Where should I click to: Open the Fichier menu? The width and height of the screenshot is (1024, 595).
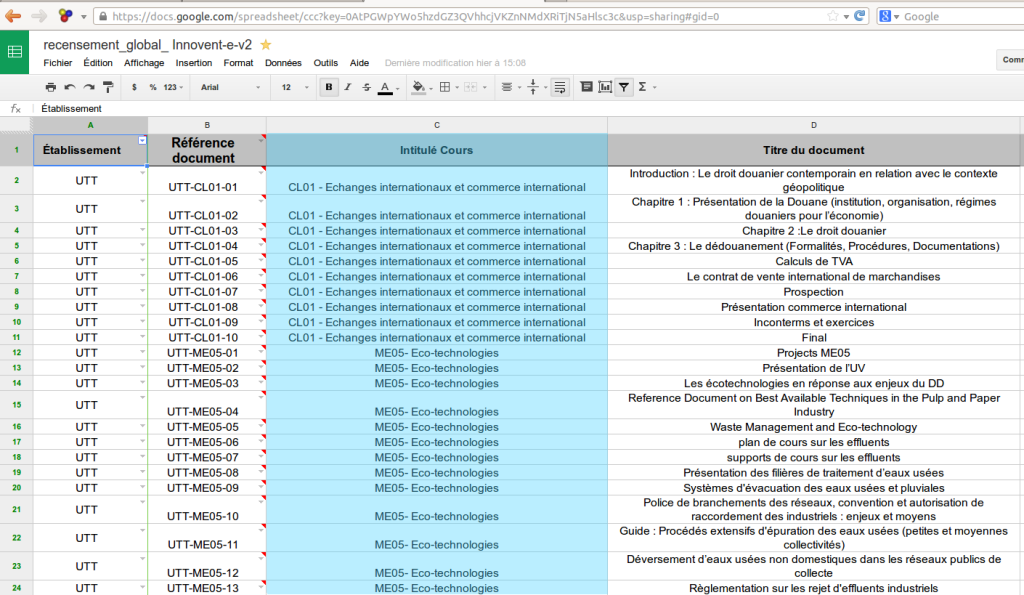57,62
